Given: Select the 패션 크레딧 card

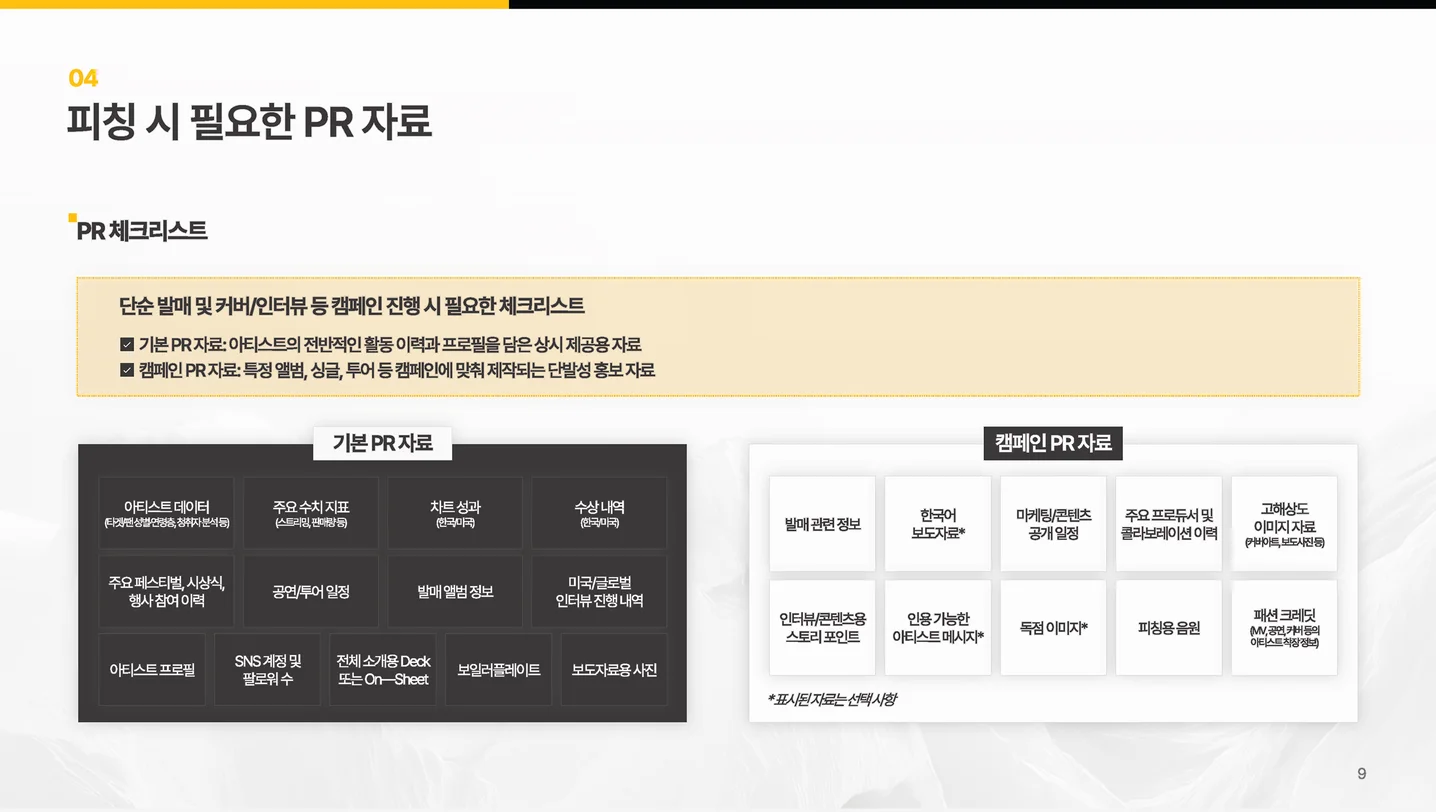Looking at the screenshot, I should [x=1284, y=627].
